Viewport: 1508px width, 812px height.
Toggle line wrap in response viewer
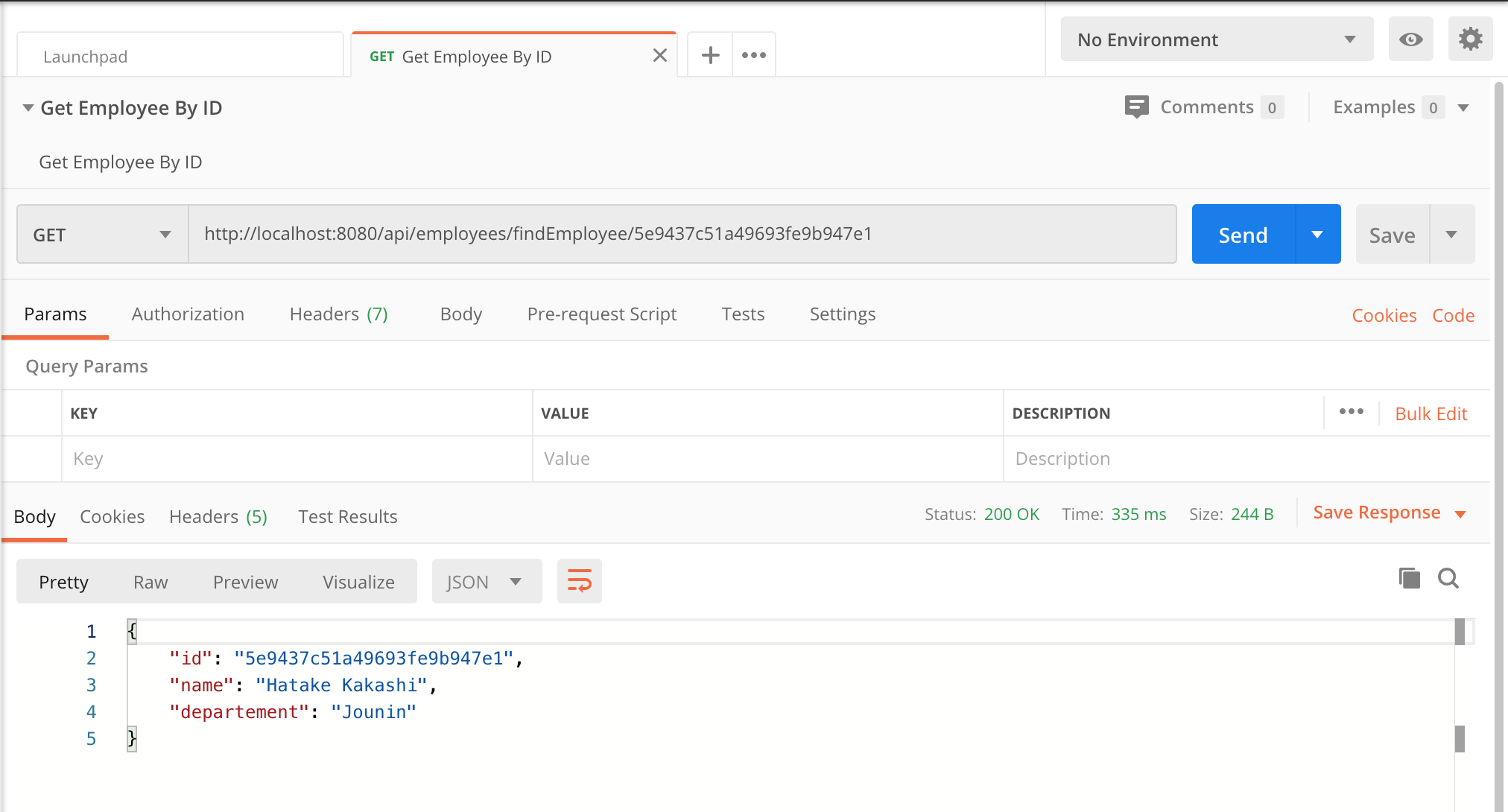pos(579,581)
